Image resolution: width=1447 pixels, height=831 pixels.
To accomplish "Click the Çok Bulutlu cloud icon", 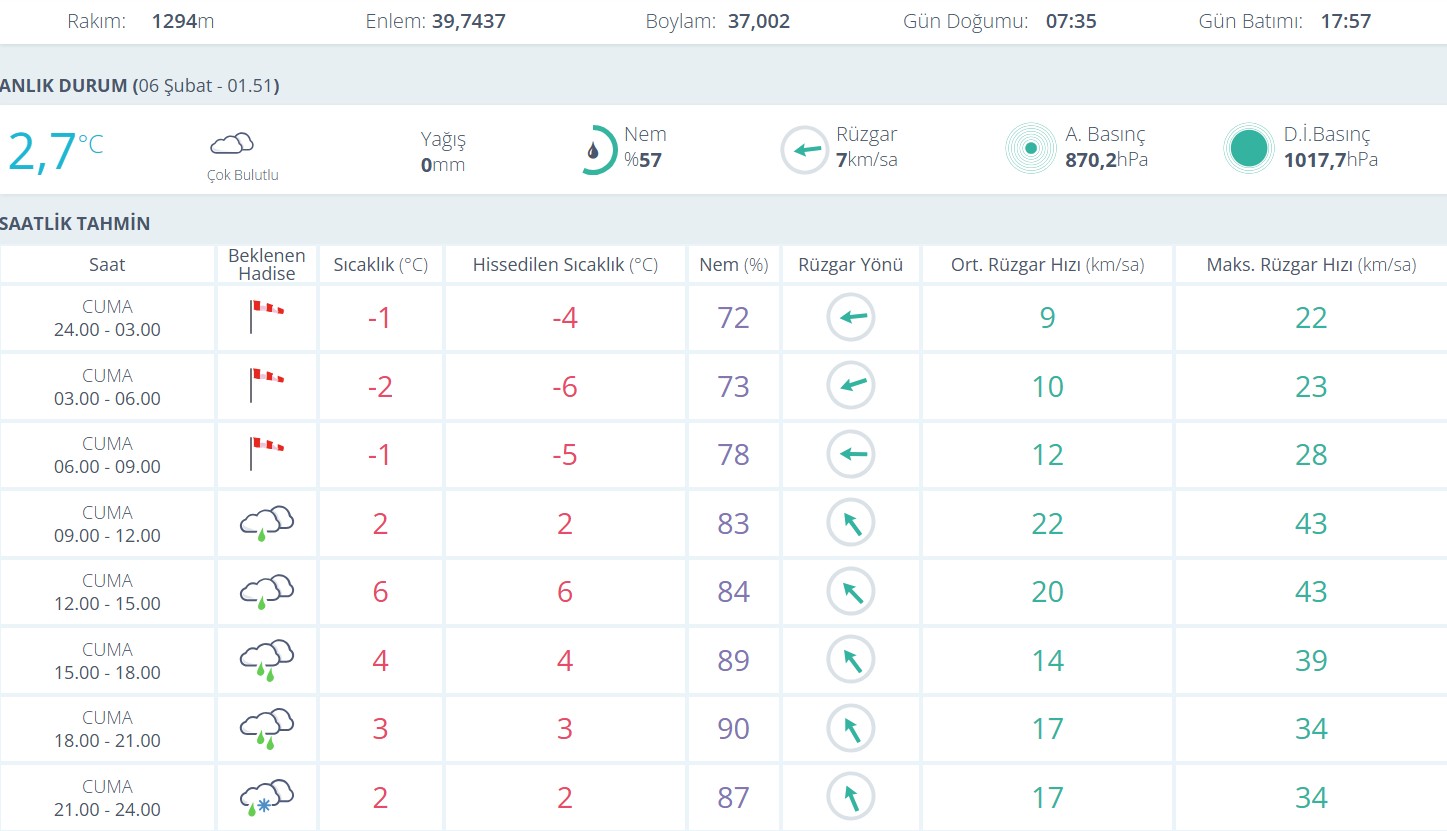I will click(232, 144).
